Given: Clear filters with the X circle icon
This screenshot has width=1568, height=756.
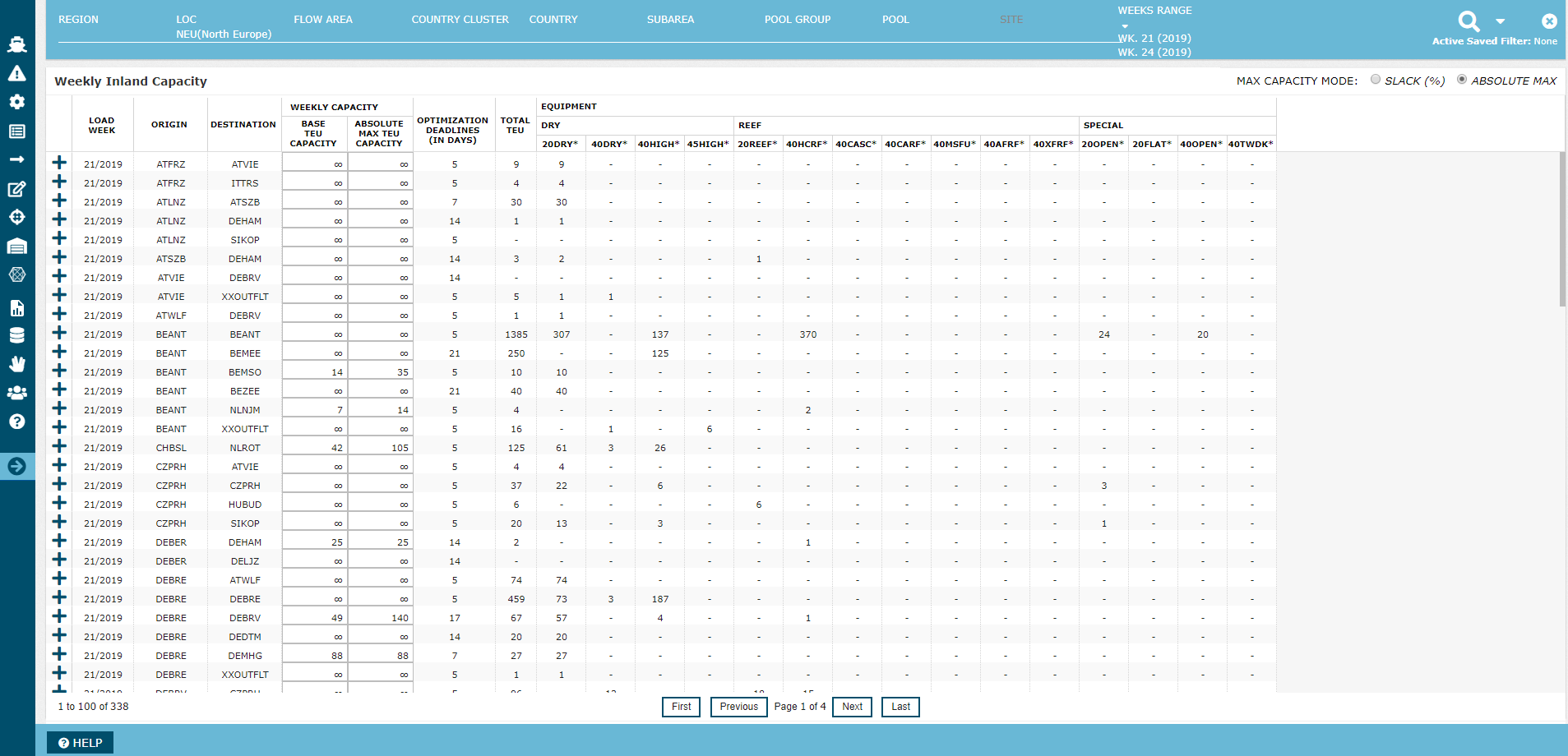Looking at the screenshot, I should click(x=1549, y=21).
